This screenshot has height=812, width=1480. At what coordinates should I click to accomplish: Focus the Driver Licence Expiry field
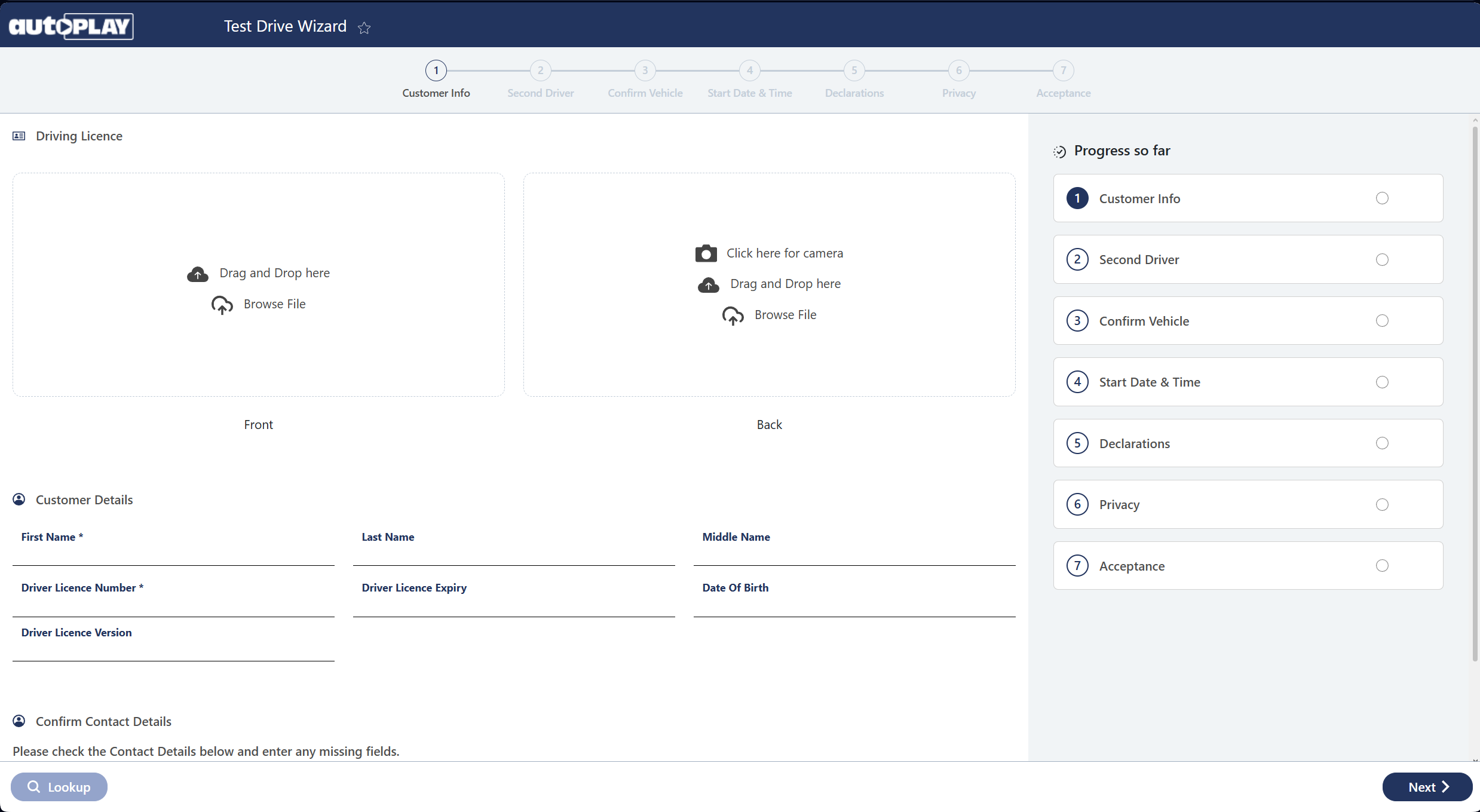[514, 605]
